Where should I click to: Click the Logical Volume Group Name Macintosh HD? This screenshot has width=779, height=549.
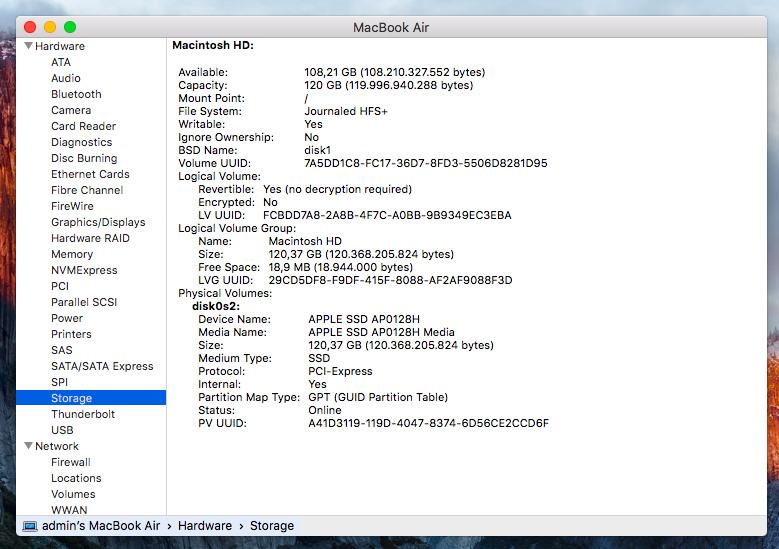(305, 241)
